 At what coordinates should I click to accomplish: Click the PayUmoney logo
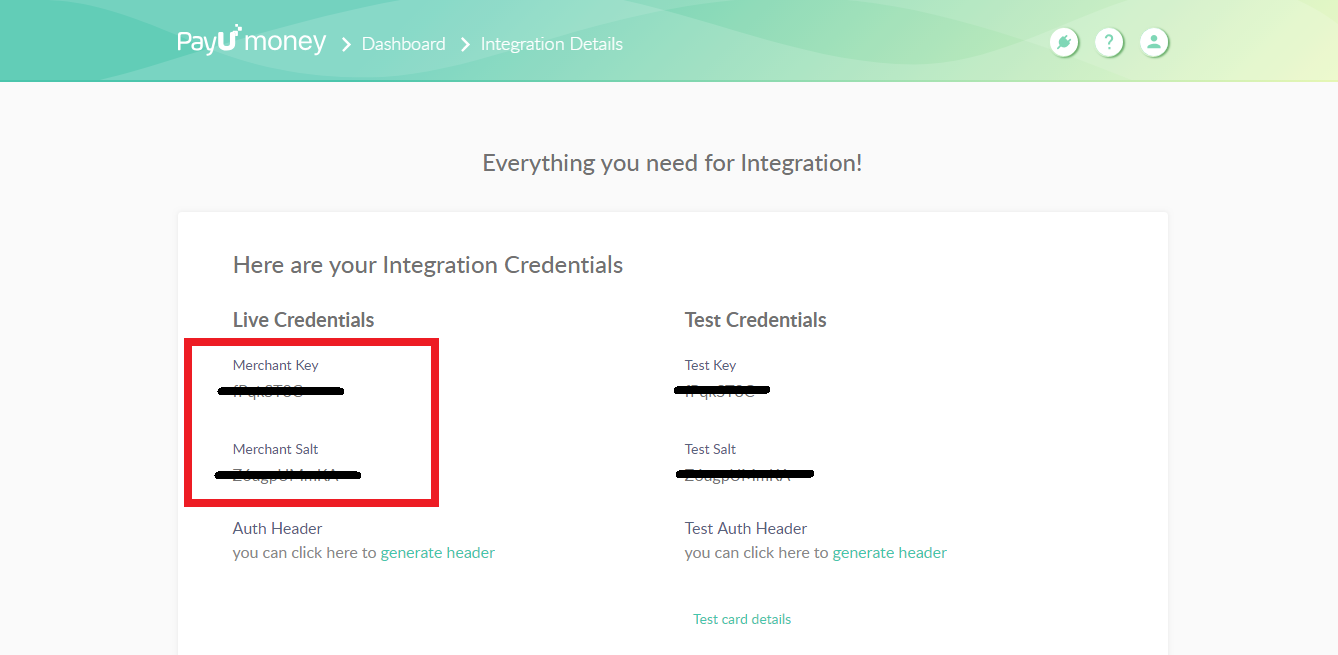pyautogui.click(x=251, y=41)
